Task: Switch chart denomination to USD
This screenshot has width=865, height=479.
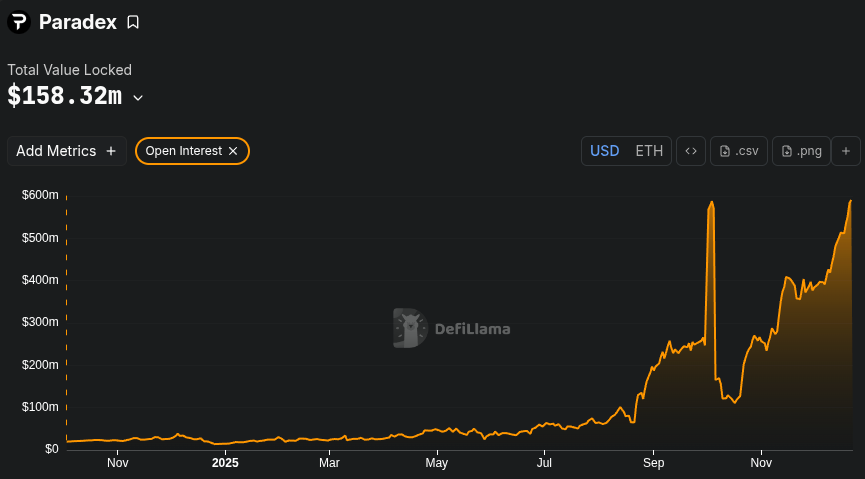Action: tap(605, 151)
